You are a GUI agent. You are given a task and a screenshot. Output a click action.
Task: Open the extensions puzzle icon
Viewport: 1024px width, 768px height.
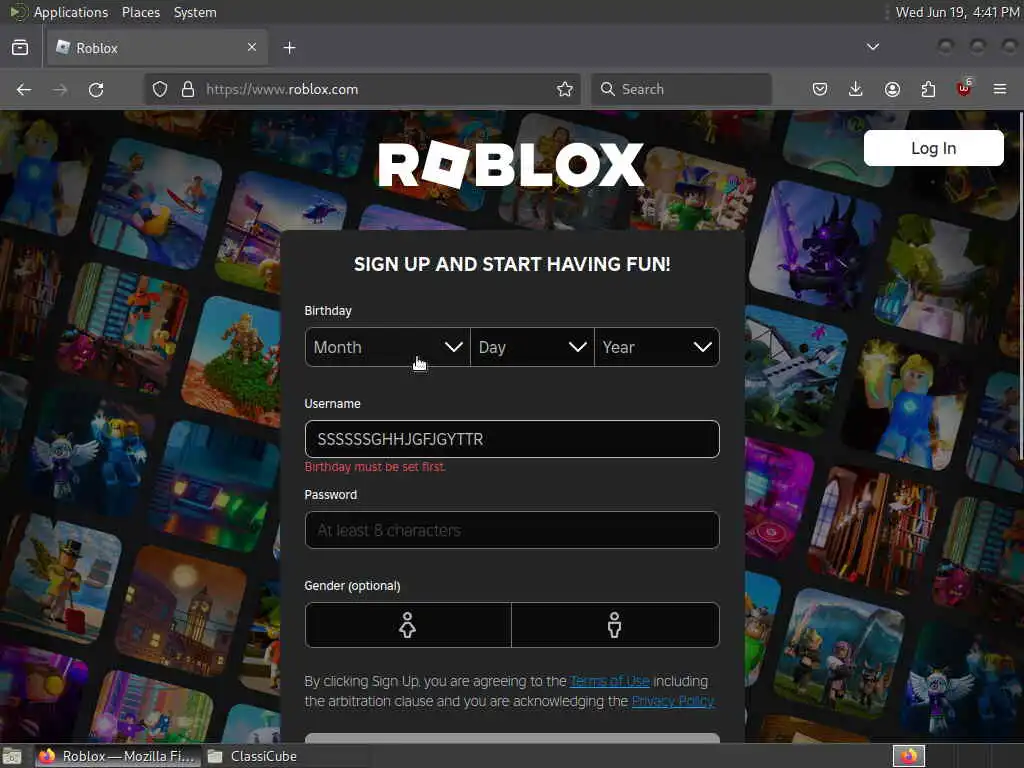[x=928, y=89]
